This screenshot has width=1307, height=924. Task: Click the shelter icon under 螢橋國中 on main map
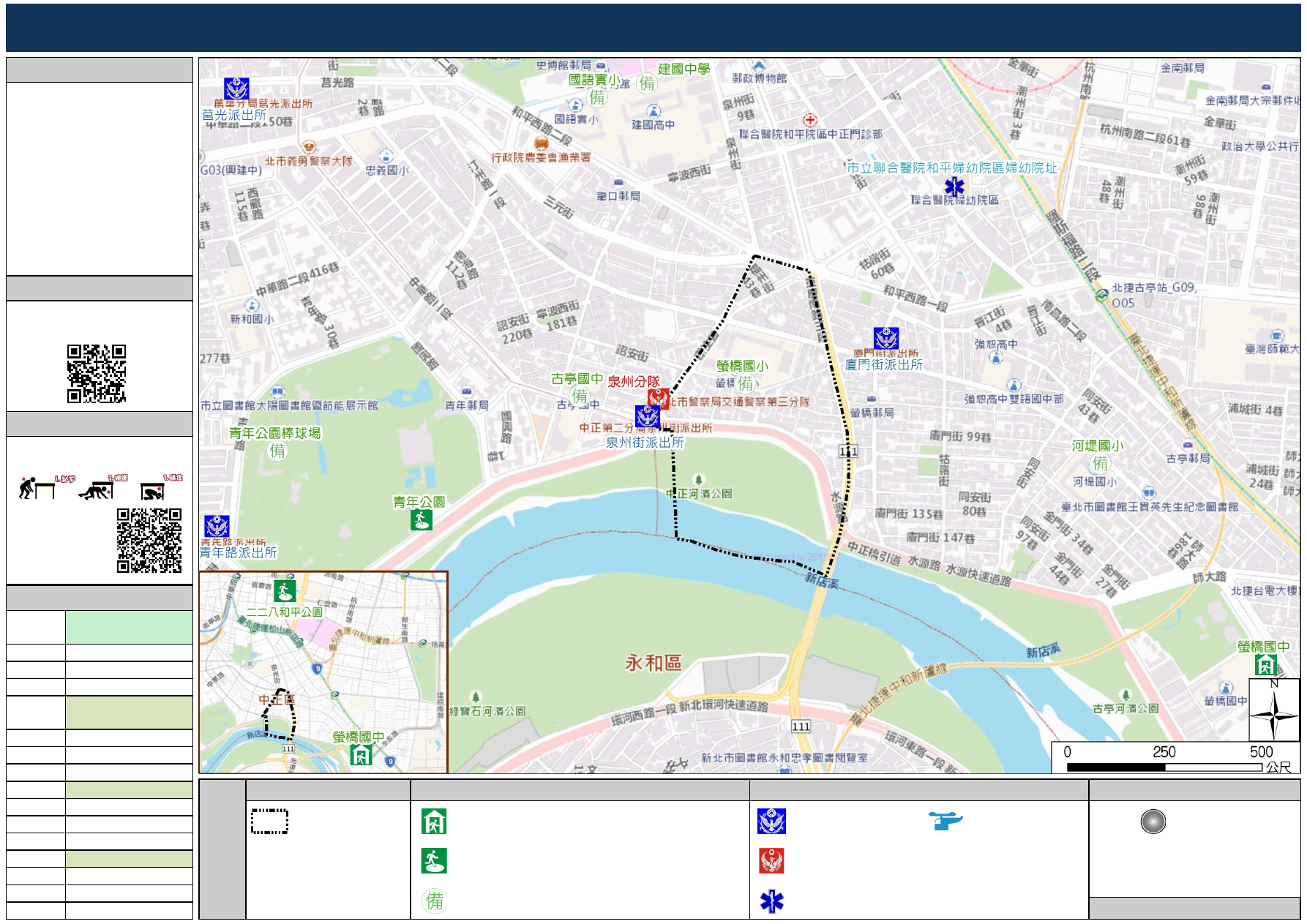point(1265,664)
